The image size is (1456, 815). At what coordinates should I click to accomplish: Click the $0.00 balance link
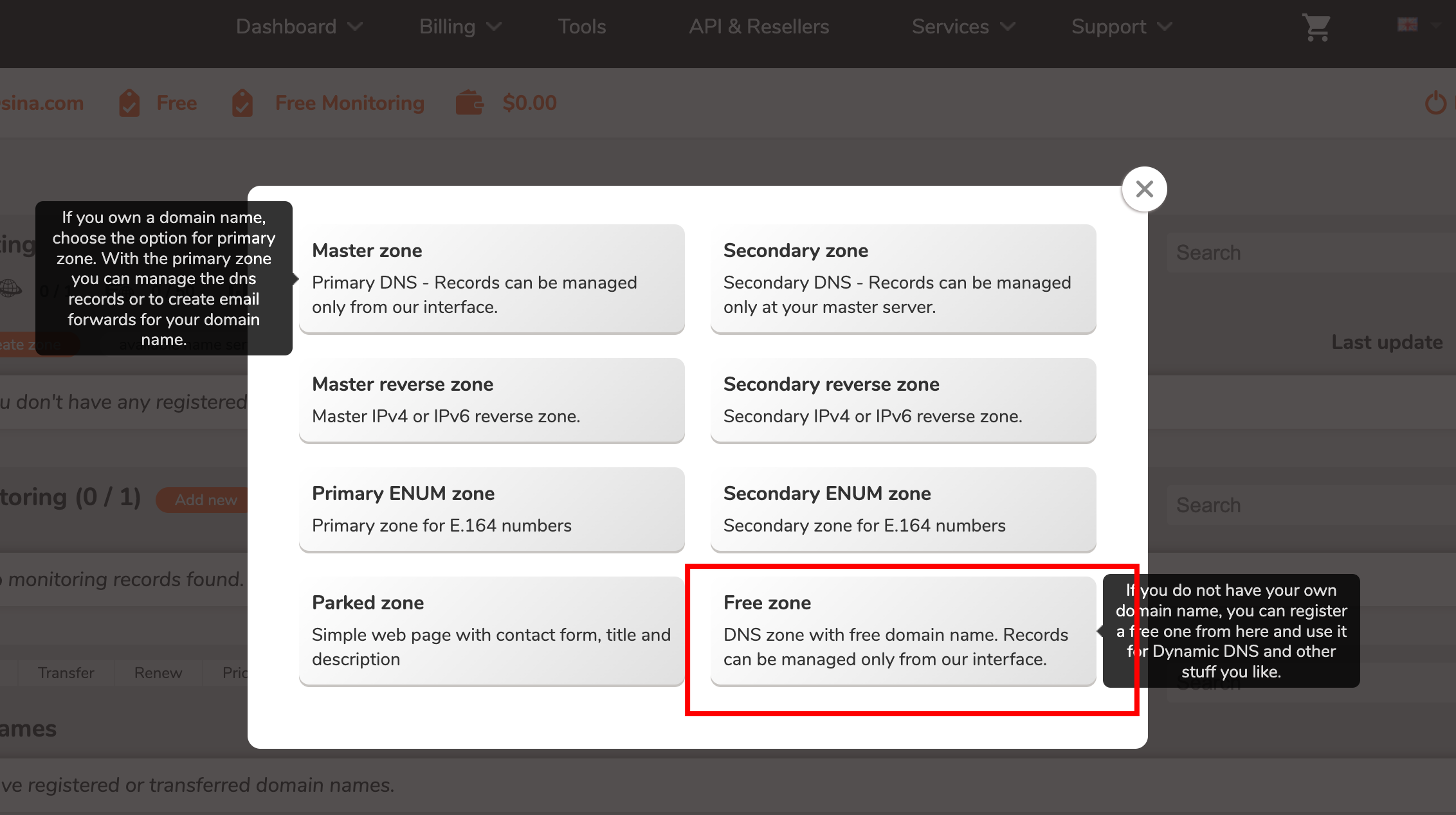tap(529, 103)
